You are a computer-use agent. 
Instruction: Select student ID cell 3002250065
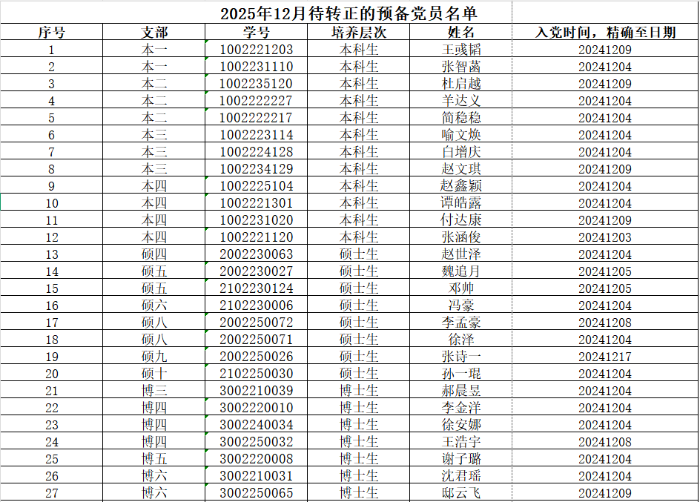256,493
